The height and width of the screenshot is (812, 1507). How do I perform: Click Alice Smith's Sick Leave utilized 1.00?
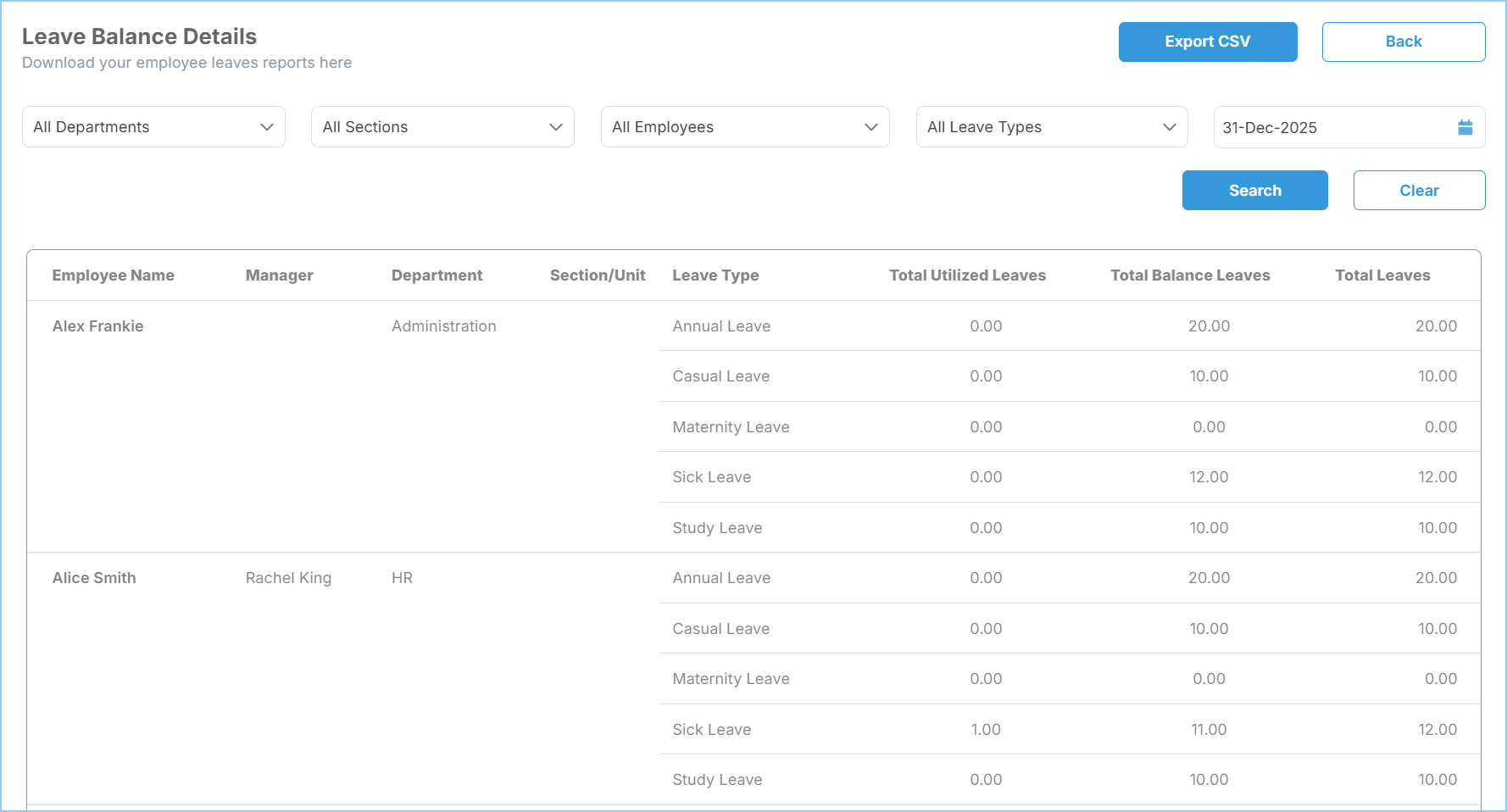986,730
